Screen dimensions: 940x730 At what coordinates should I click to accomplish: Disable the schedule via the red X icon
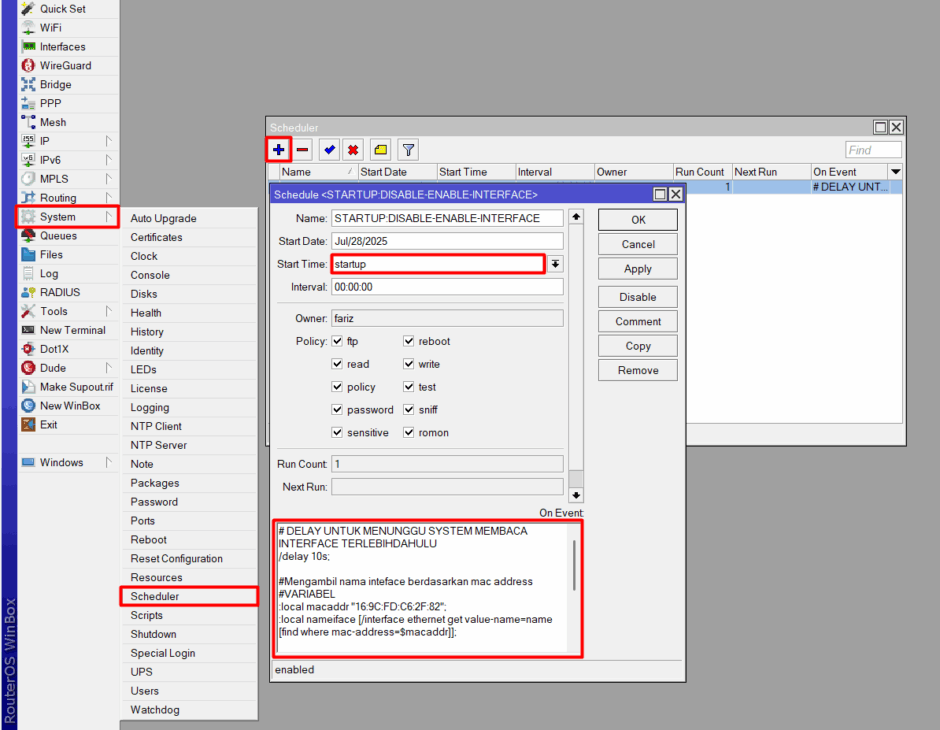pyautogui.click(x=354, y=149)
